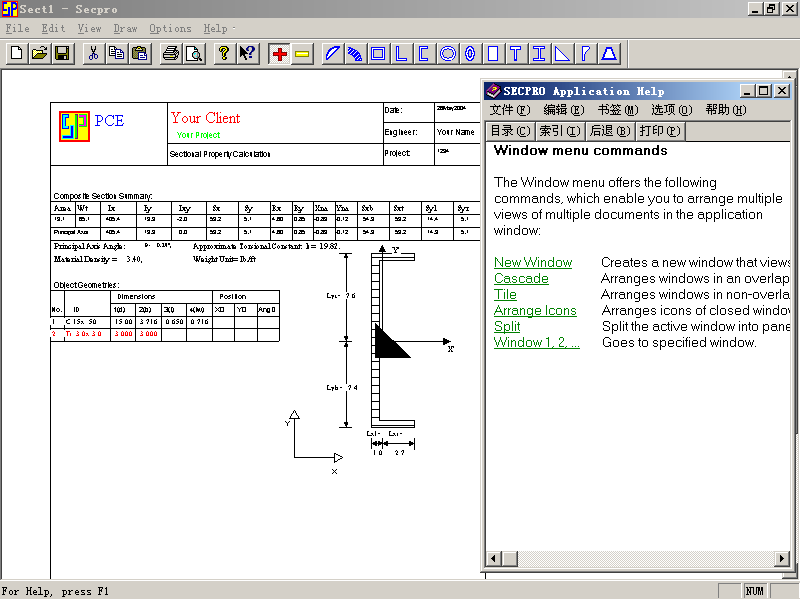Click the red plus add-section icon

tap(280, 54)
